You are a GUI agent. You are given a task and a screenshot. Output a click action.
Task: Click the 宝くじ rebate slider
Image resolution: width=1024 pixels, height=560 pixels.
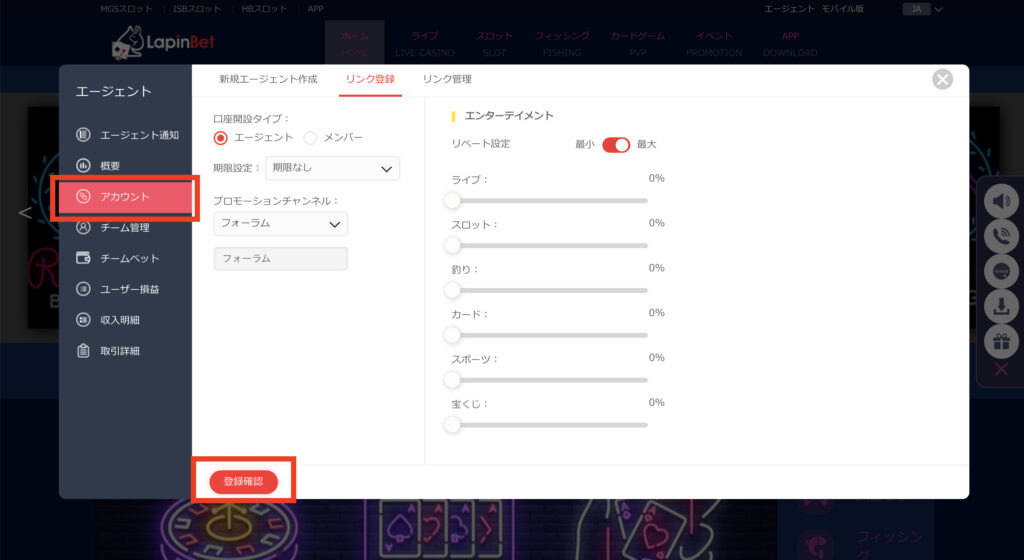(x=549, y=425)
